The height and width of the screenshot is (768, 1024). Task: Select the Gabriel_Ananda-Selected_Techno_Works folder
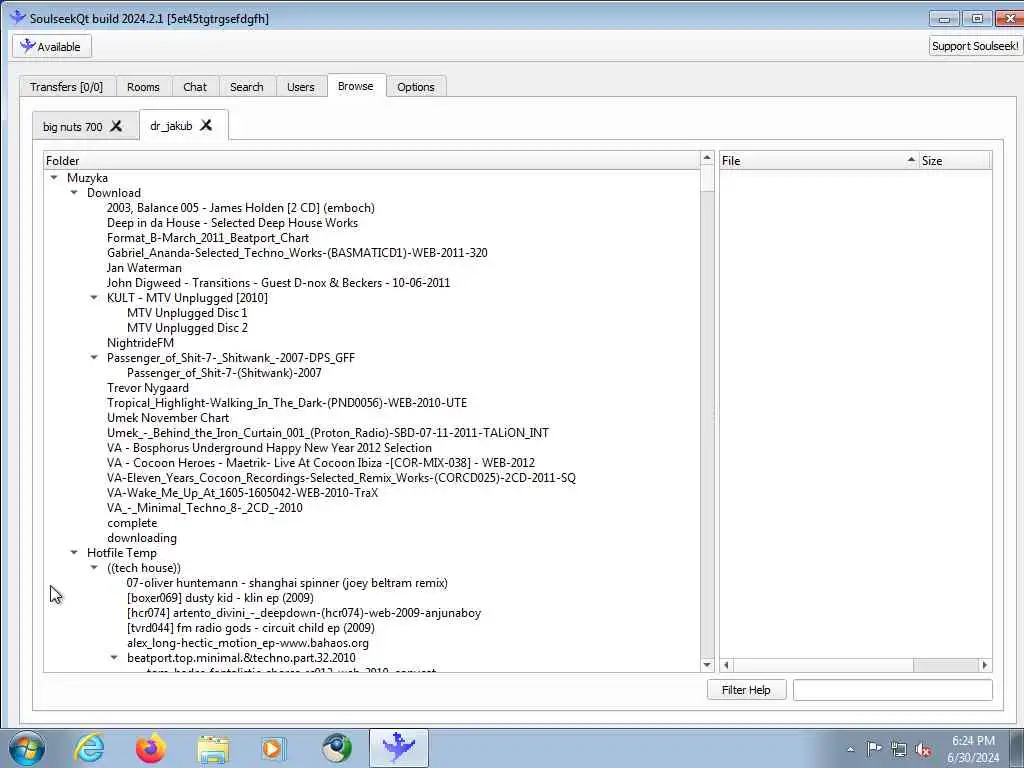point(297,253)
